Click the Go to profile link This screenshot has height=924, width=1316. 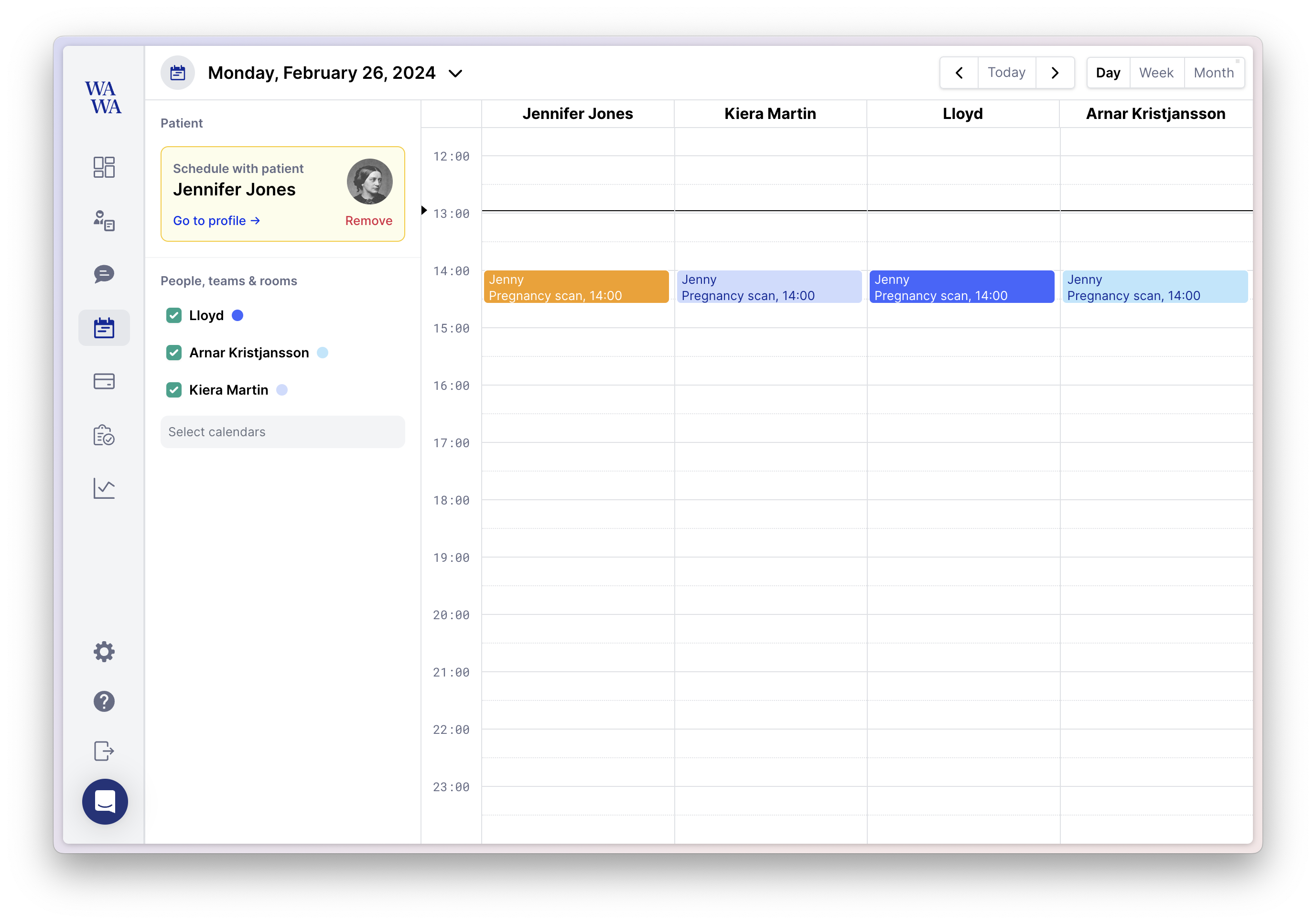216,221
